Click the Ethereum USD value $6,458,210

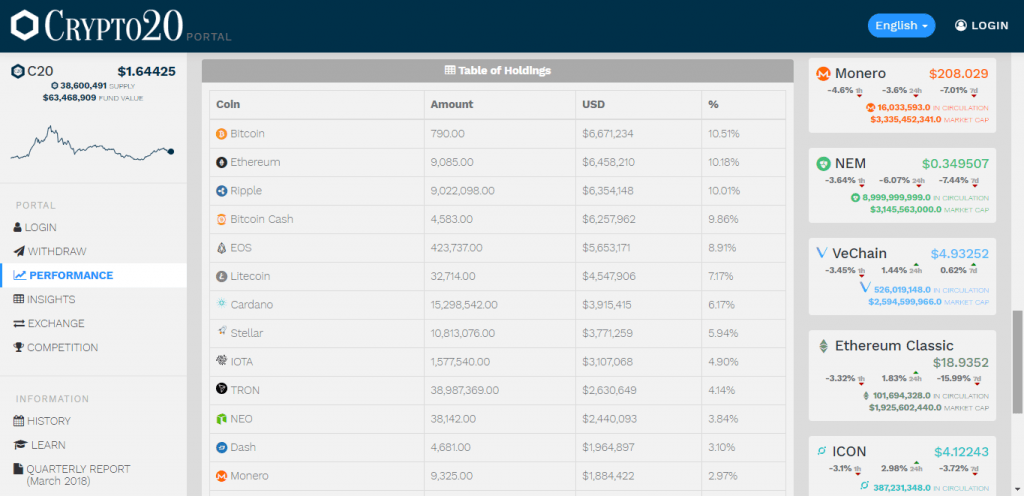pyautogui.click(x=608, y=162)
